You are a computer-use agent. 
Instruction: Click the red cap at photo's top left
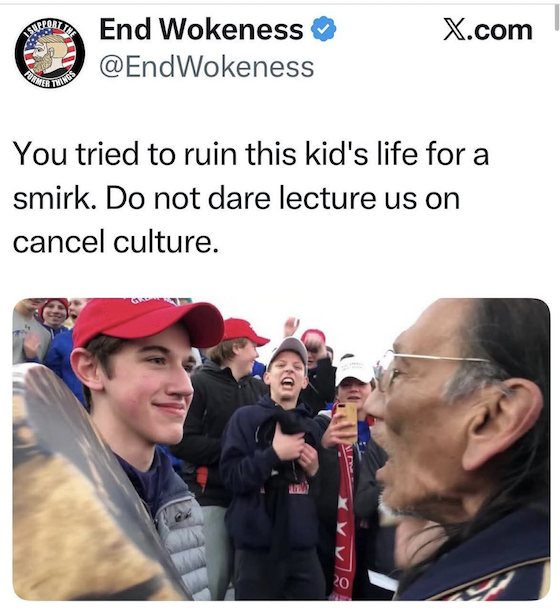146,321
